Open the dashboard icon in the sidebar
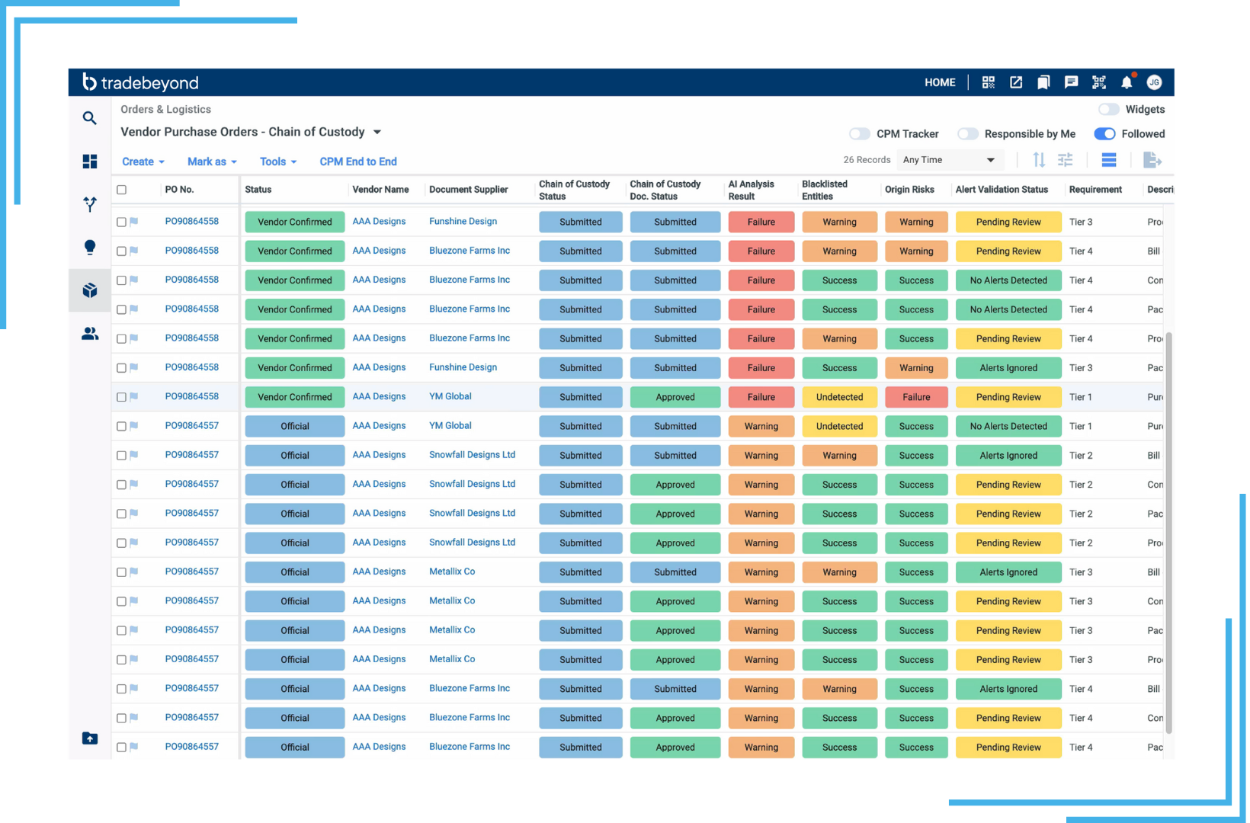 point(90,161)
